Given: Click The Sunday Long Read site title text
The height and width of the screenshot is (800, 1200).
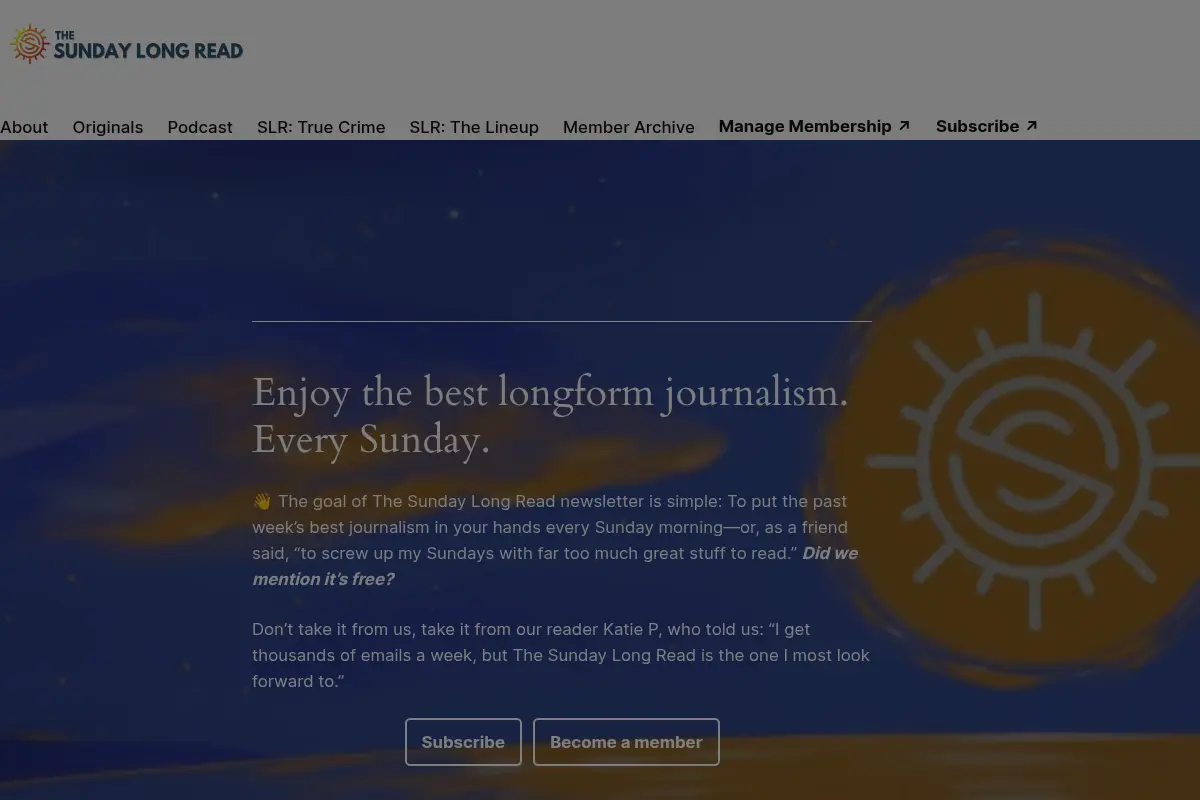Looking at the screenshot, I should pos(148,46).
